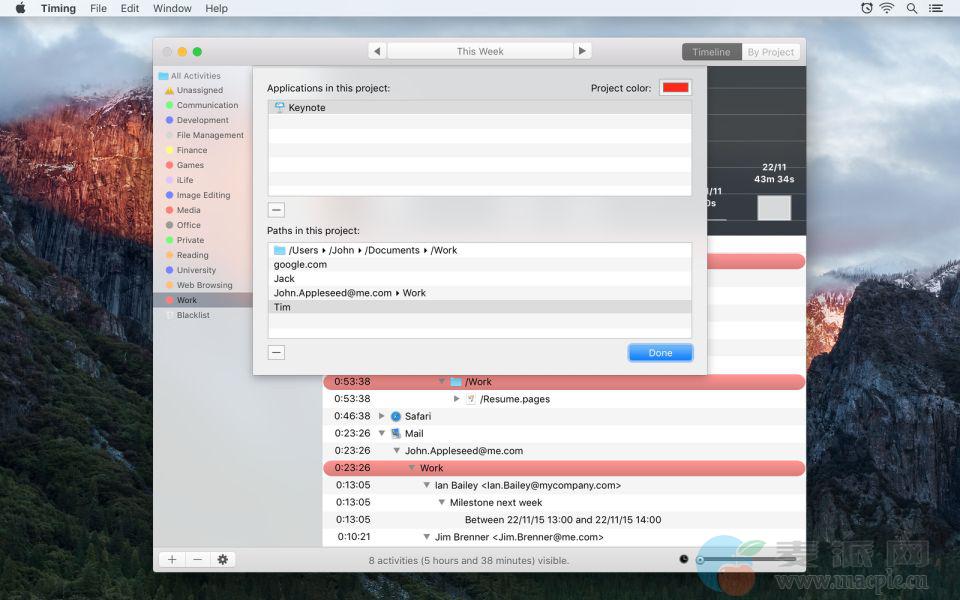
Task: Add a new project with plus button
Action: pyautogui.click(x=172, y=560)
